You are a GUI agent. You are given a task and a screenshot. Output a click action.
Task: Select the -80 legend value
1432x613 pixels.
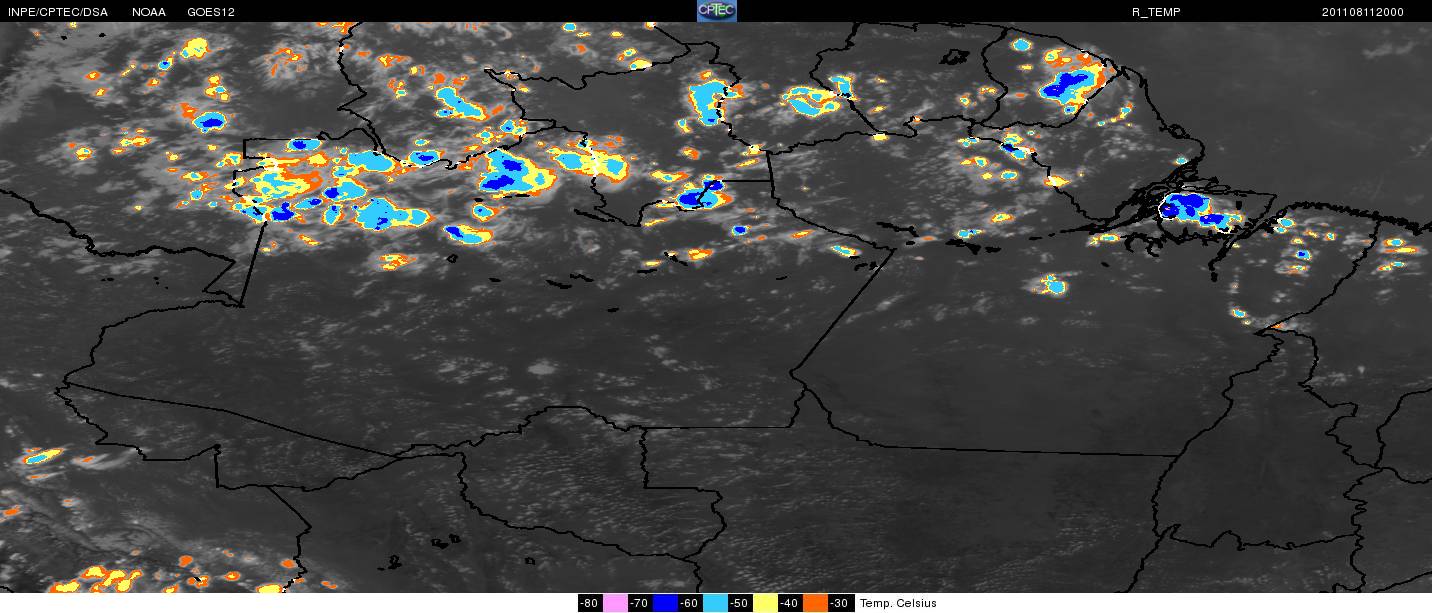tap(590, 603)
